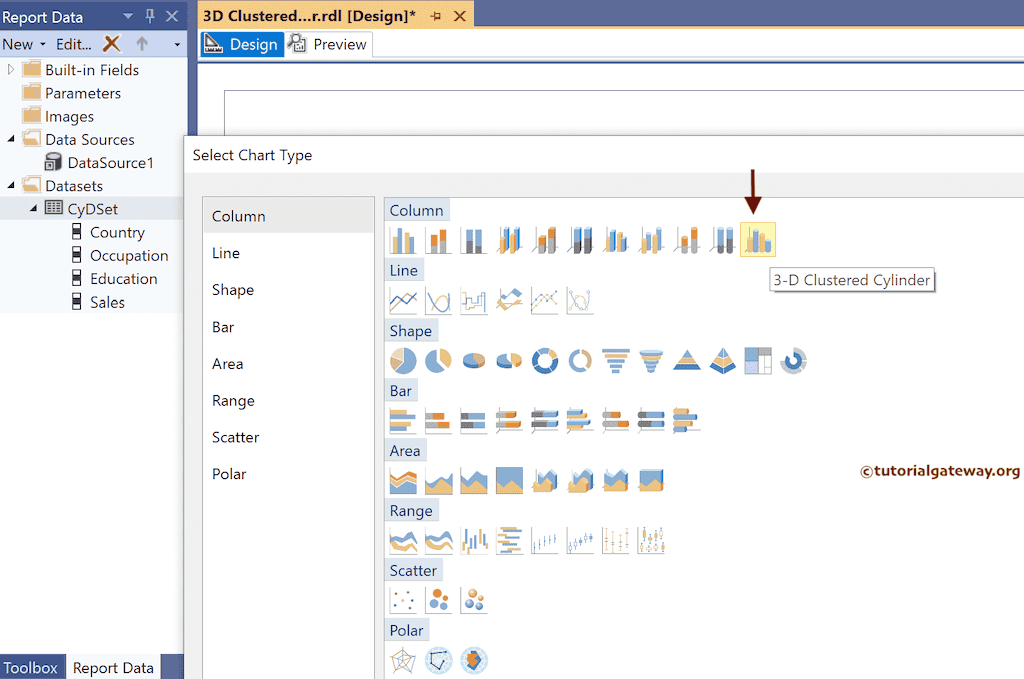Pick the Scatter chart icon
Viewport: 1024px width, 679px height.
click(403, 600)
